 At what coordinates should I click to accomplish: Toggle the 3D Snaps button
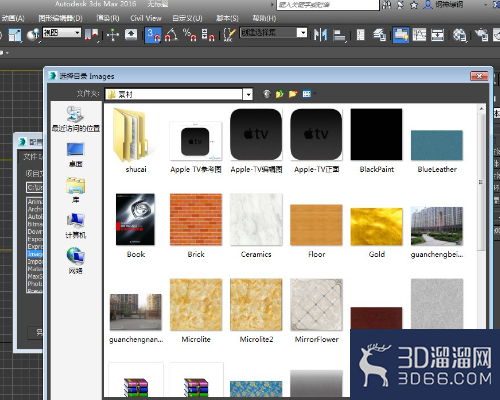pos(153,35)
